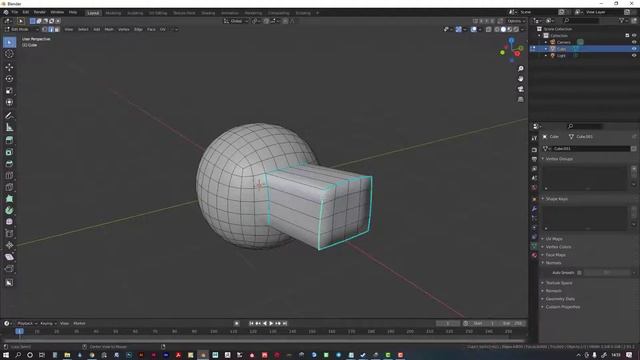Open the timeline Playback menu
This screenshot has width=640, height=360.
coord(27,323)
